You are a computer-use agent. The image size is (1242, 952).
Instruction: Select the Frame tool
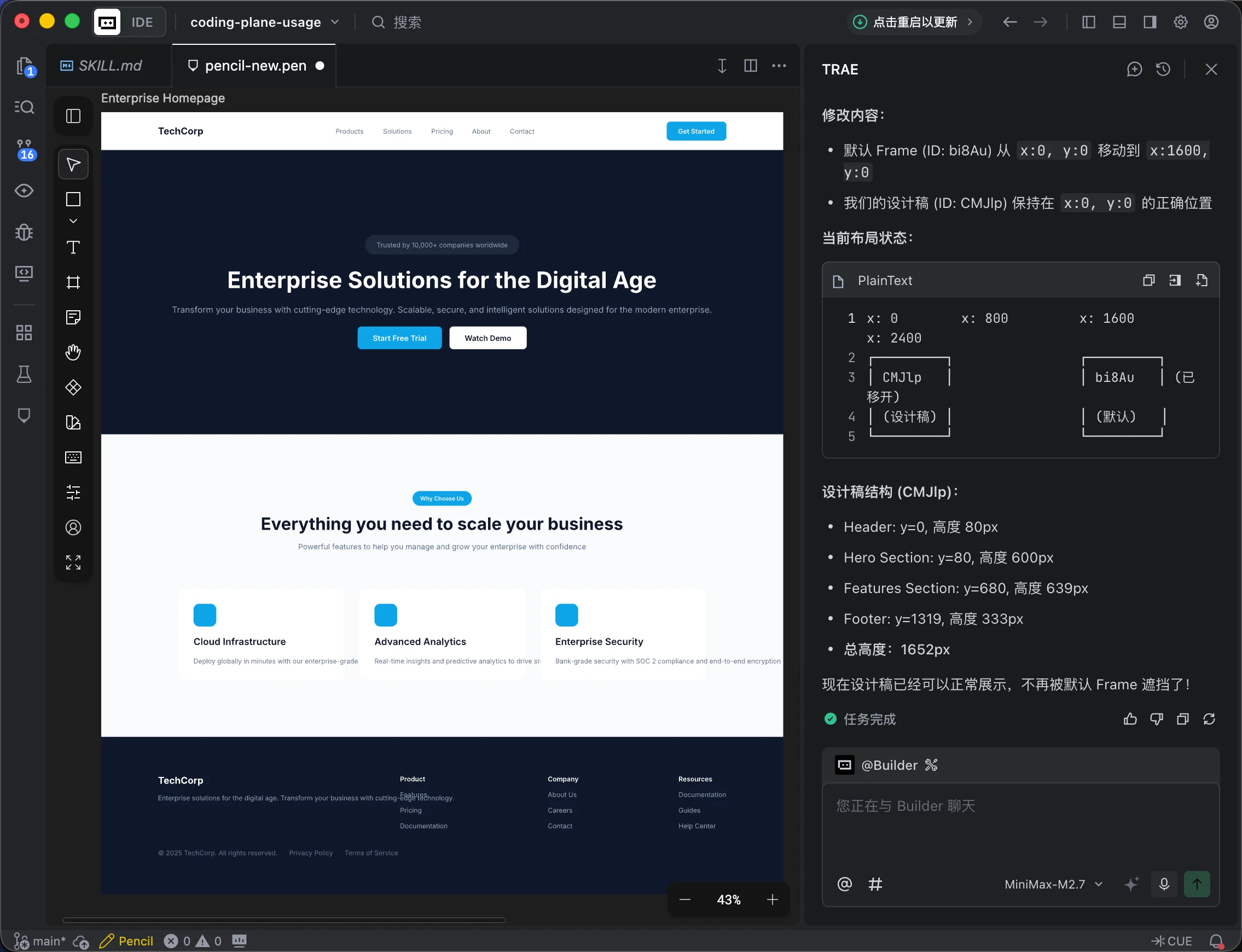(73, 282)
